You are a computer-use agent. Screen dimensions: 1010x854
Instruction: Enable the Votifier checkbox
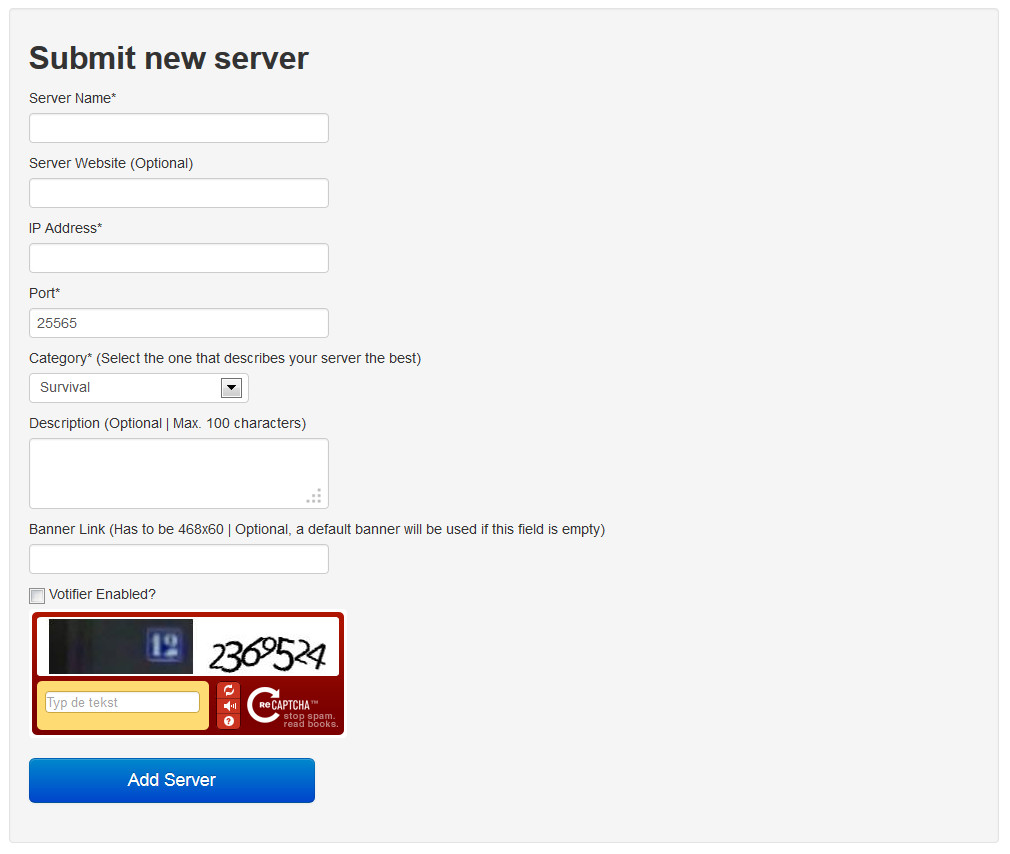click(x=37, y=596)
